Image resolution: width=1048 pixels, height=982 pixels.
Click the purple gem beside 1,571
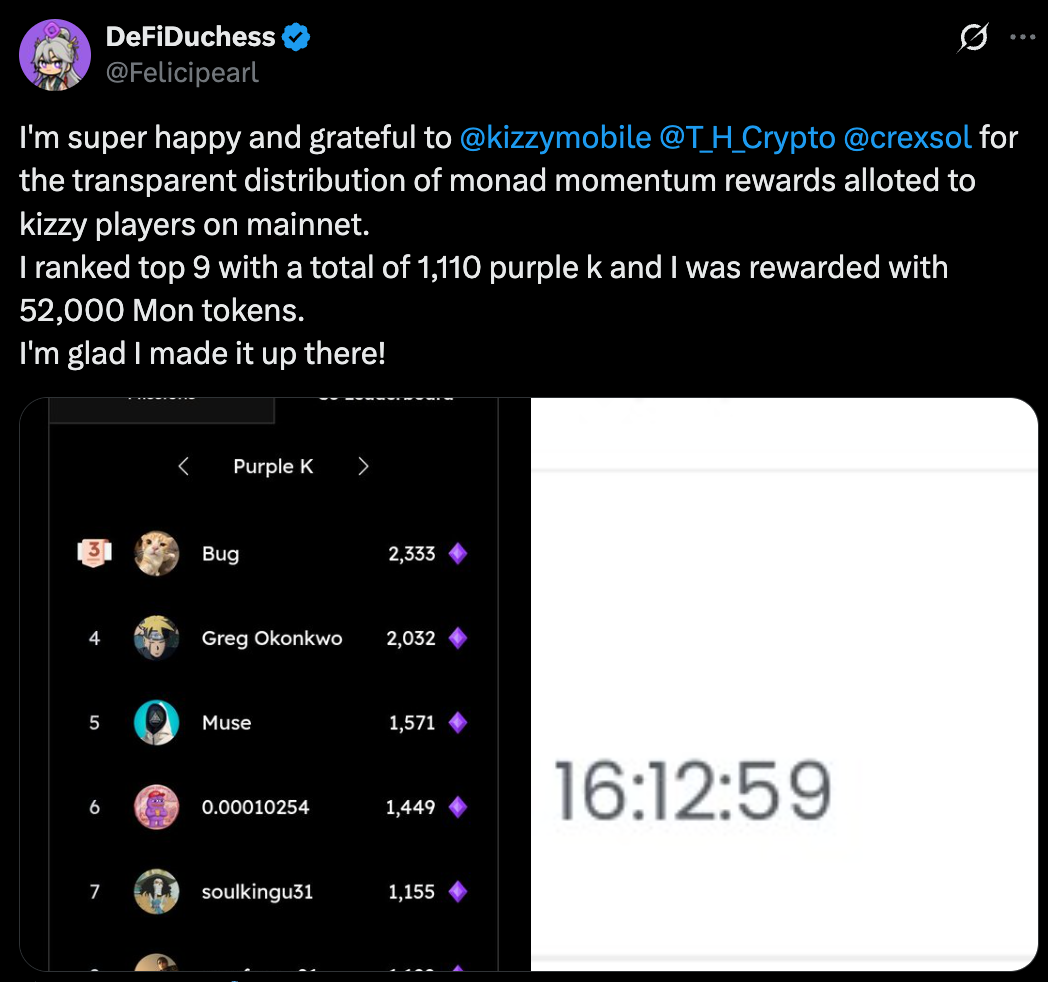(x=458, y=722)
